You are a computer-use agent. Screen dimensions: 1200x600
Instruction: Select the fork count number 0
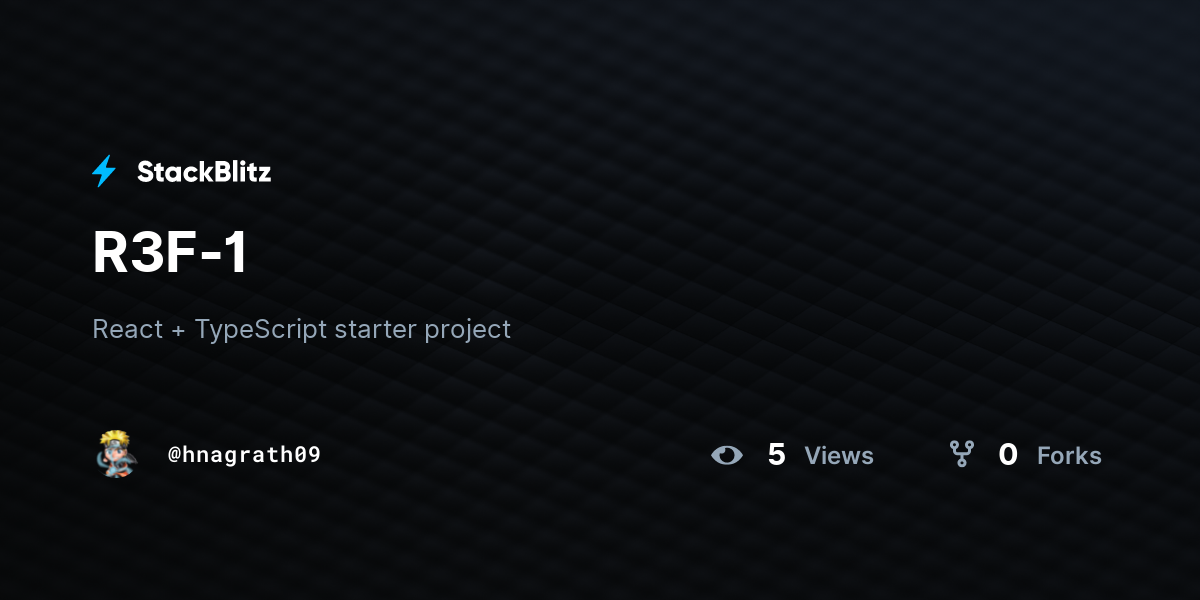(1008, 455)
